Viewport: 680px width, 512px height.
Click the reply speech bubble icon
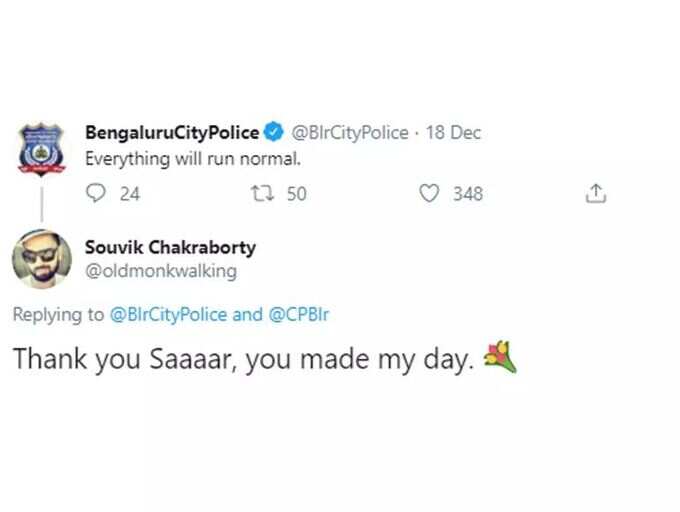pos(96,193)
